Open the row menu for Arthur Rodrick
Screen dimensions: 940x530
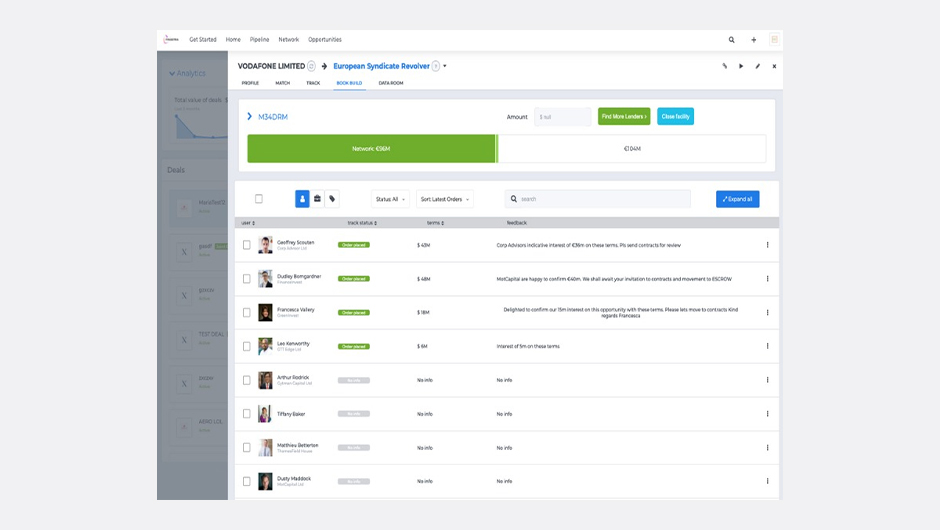767,380
